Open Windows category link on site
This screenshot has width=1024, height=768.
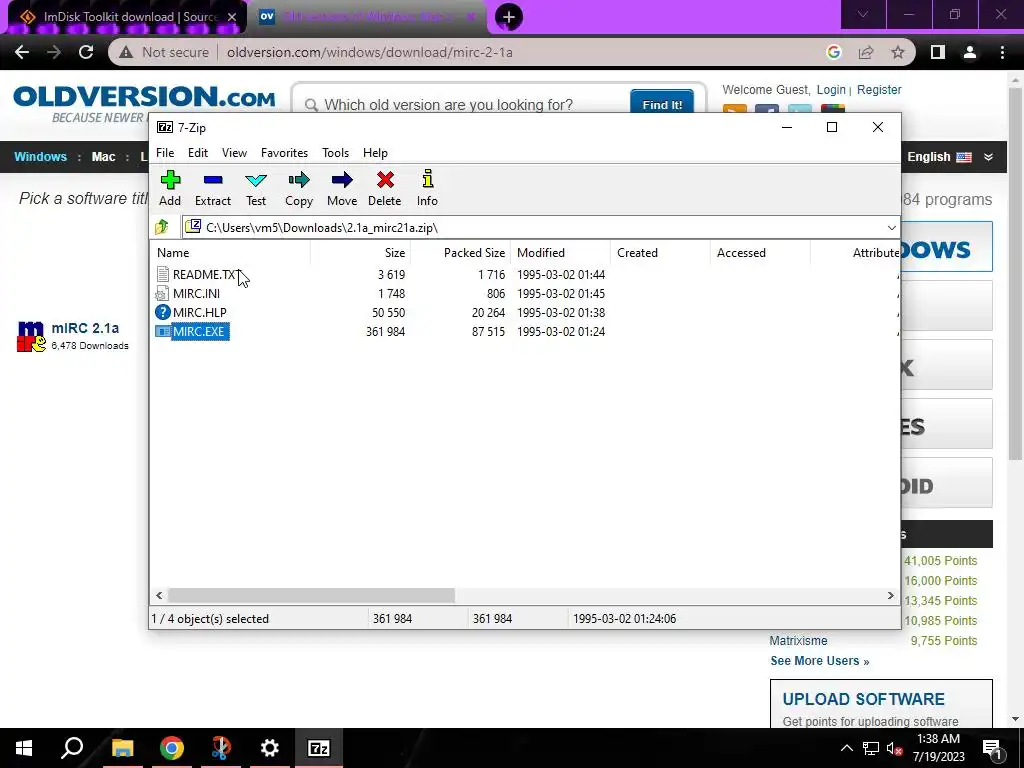click(40, 157)
